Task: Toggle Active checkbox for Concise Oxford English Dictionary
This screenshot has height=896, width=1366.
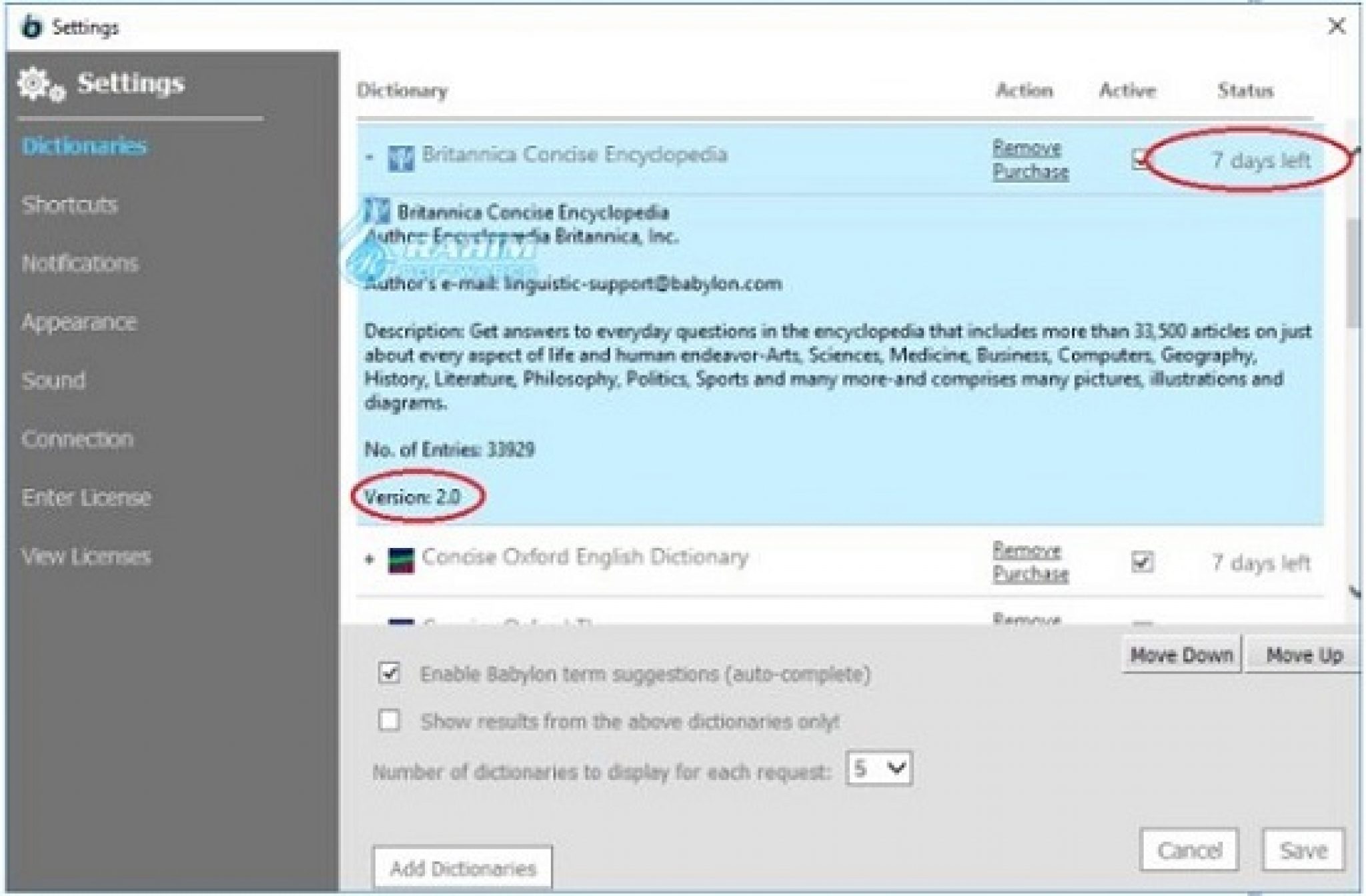Action: 1141,562
